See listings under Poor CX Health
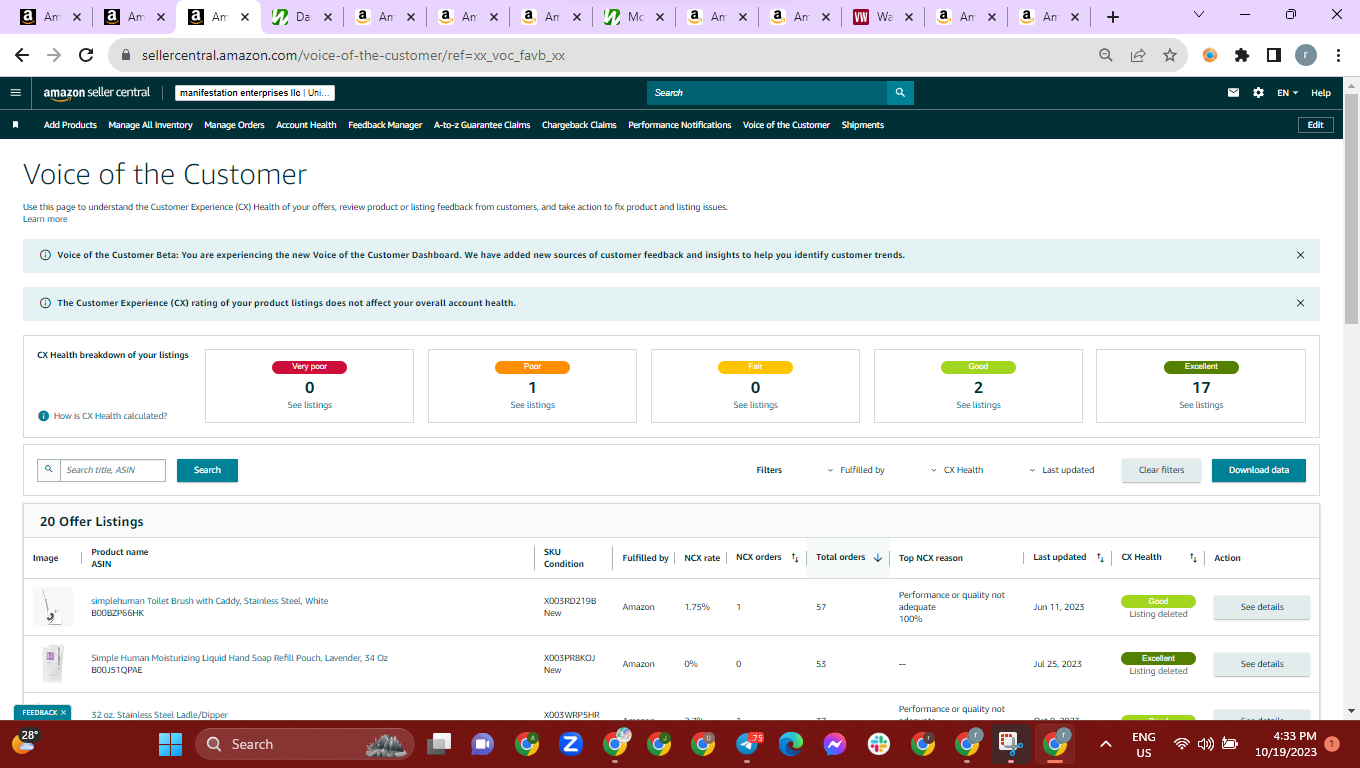This screenshot has width=1360, height=768. [532, 405]
